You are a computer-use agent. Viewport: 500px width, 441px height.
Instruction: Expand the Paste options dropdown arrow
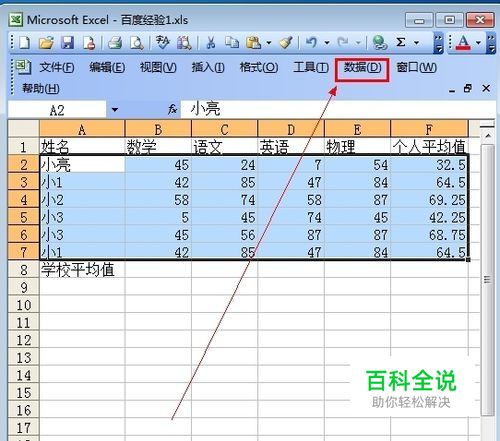[x=269, y=43]
